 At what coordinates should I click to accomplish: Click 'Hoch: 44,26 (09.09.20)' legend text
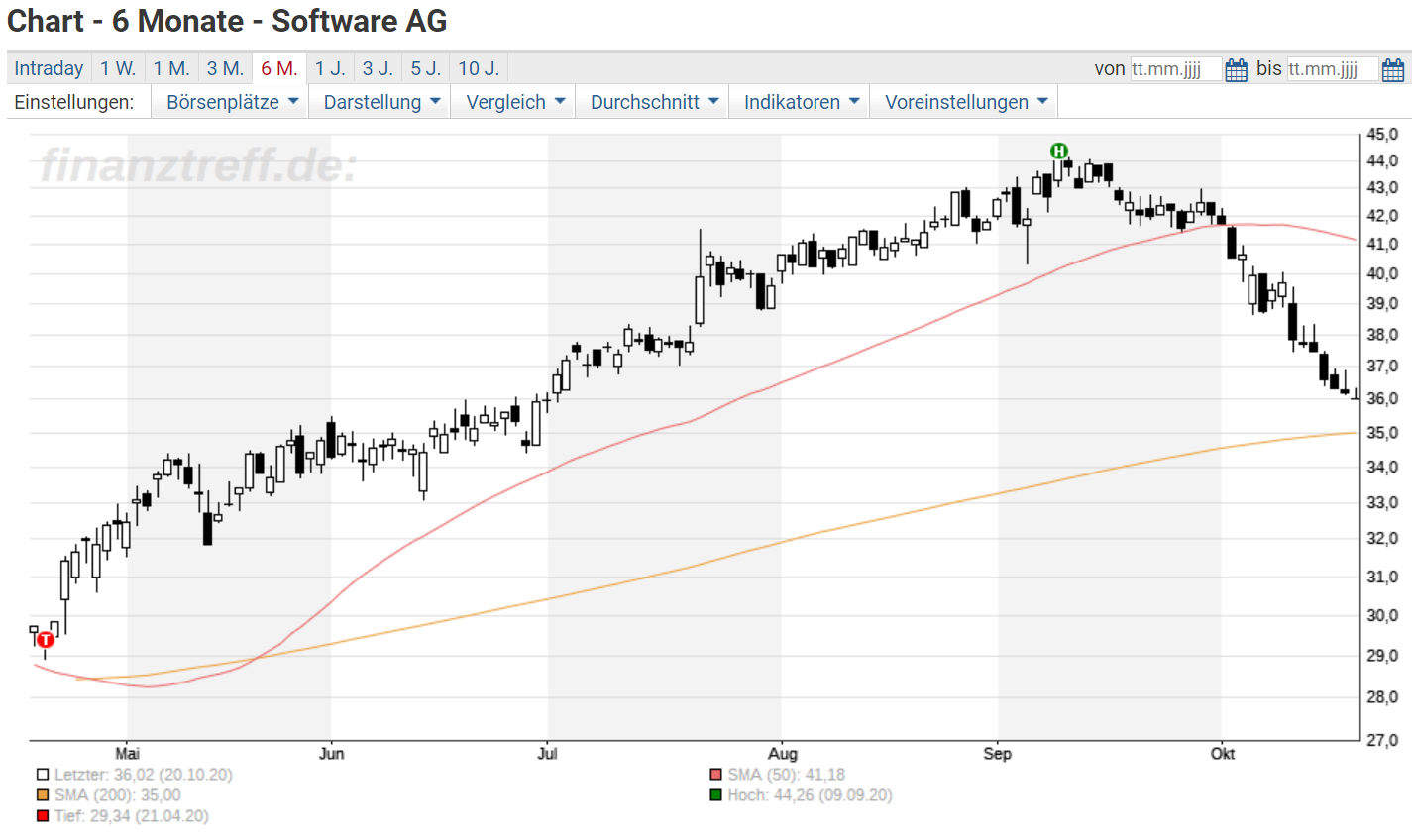point(811,795)
